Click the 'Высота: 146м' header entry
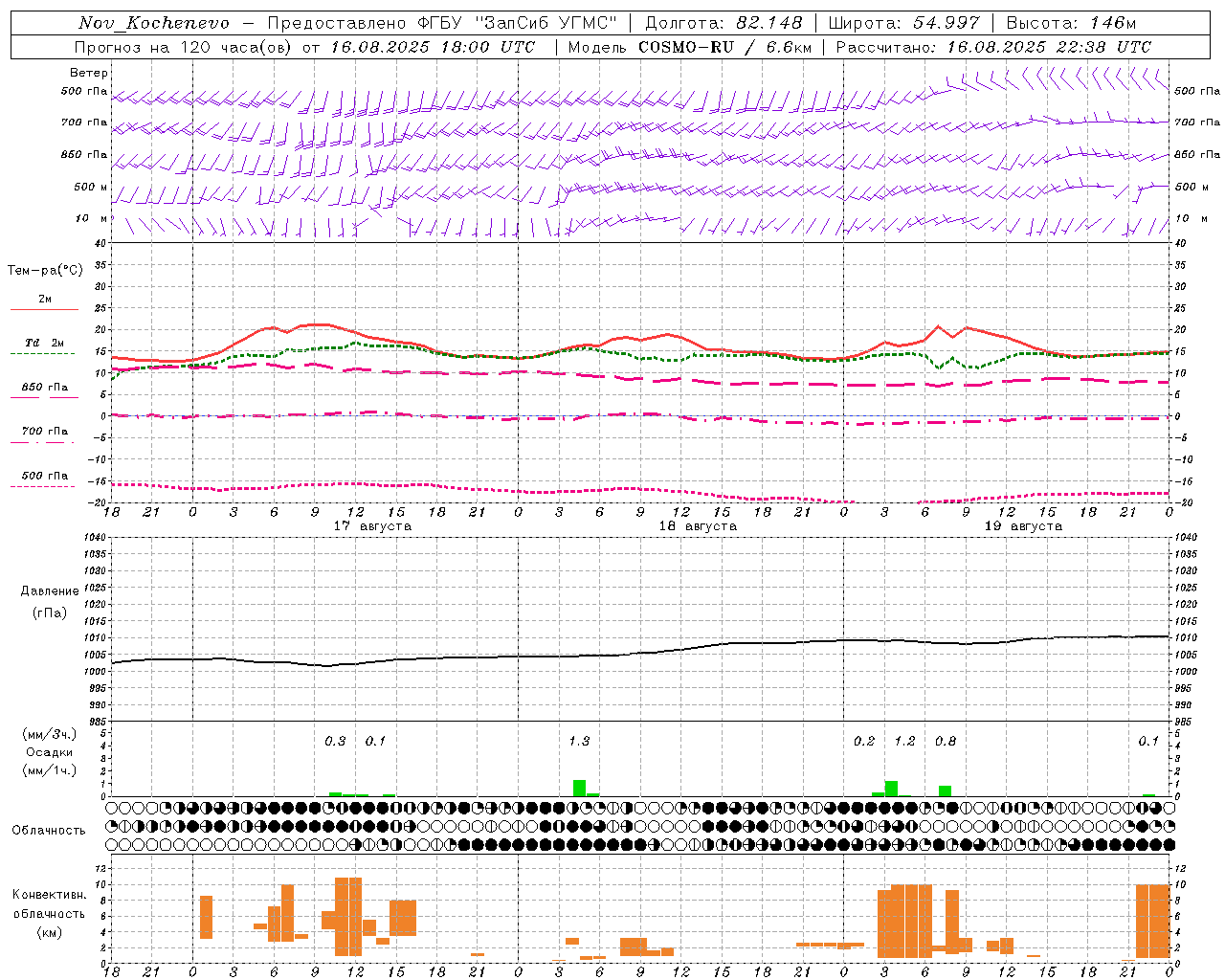1225x980 pixels. [1071, 23]
